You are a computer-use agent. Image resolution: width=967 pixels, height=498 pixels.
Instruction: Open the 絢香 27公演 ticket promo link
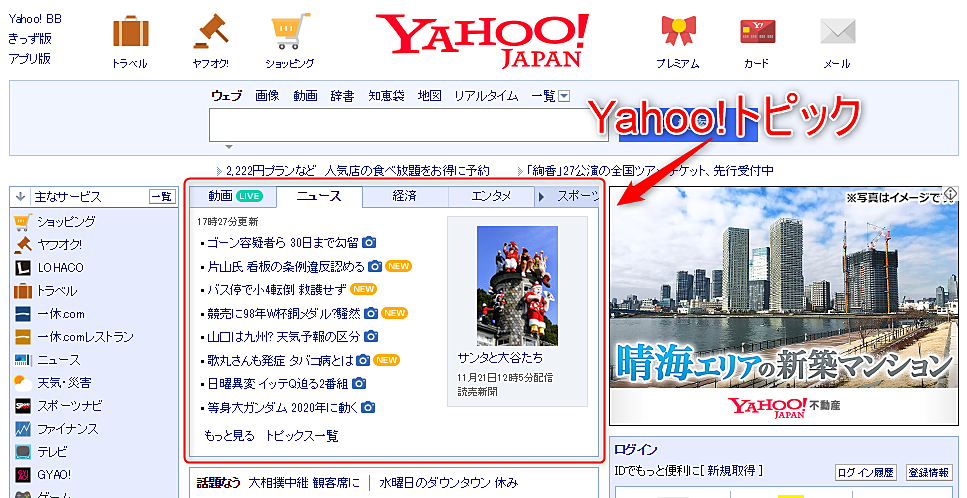(x=650, y=171)
